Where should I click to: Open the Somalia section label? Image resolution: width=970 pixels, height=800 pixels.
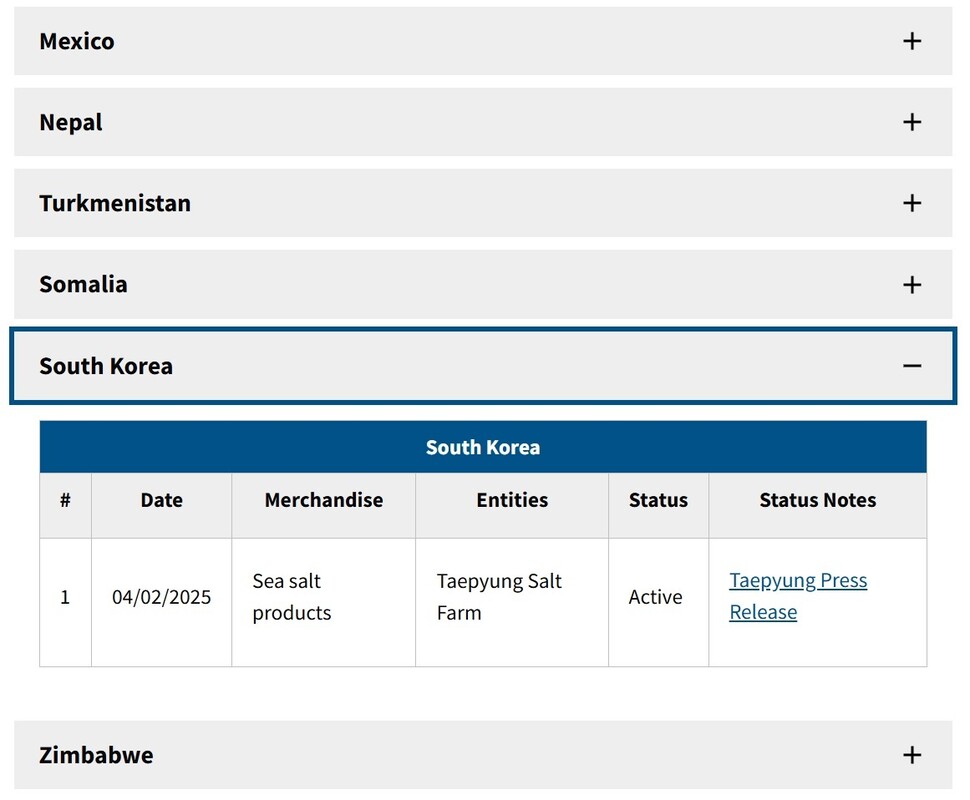(83, 284)
